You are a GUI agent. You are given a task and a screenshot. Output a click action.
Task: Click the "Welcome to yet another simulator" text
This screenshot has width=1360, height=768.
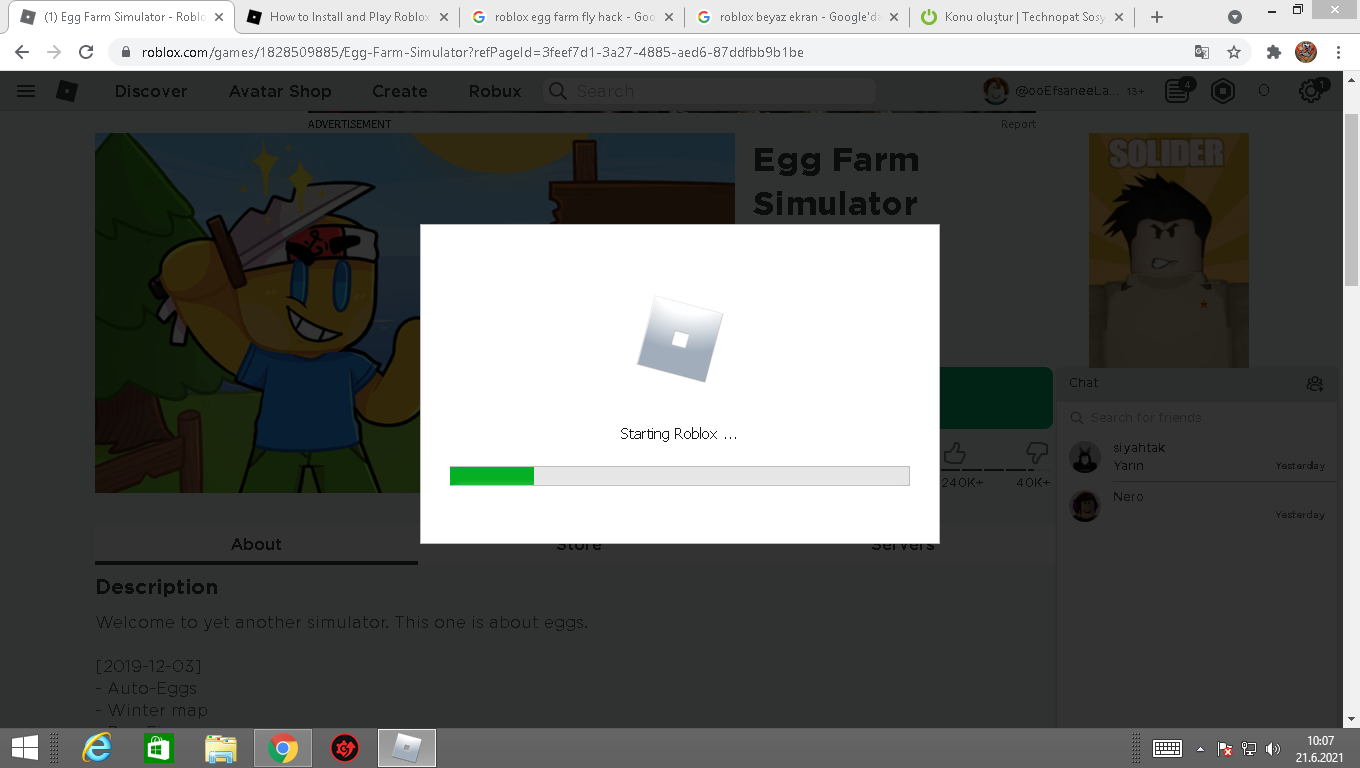tap(342, 622)
